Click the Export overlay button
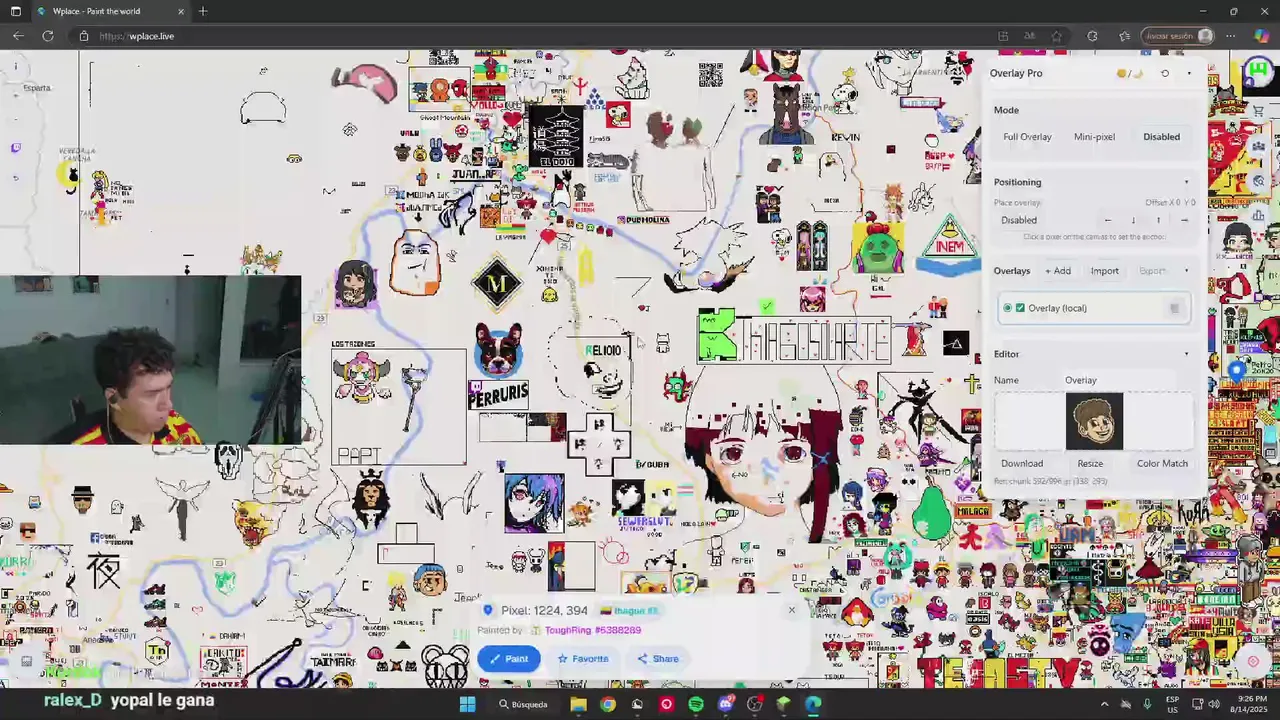1280x720 pixels. (x=1152, y=271)
